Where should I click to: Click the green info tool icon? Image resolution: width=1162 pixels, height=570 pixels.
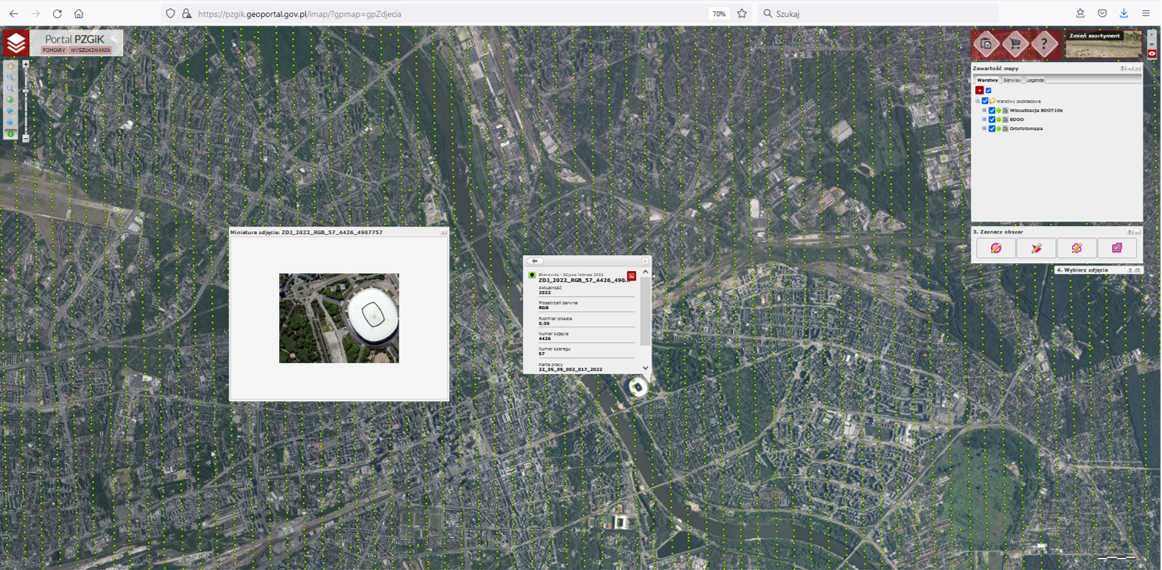coord(11,134)
